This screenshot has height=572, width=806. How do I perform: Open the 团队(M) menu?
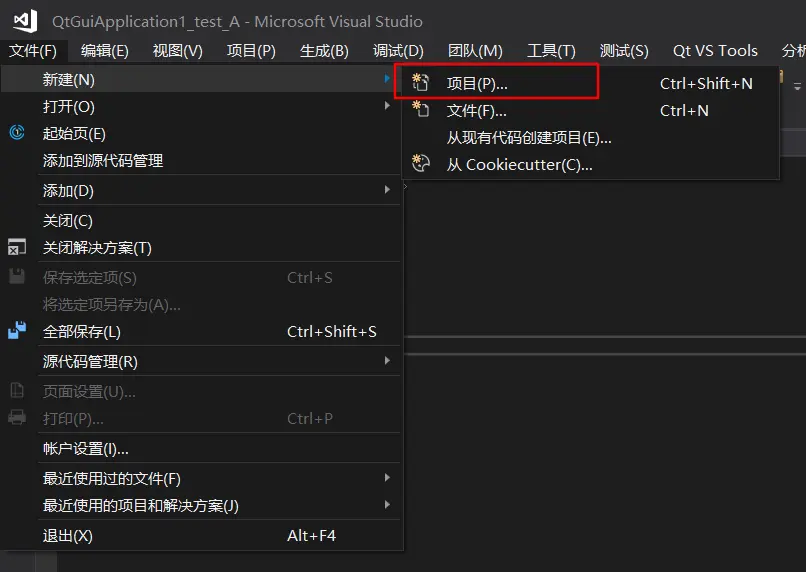475,51
